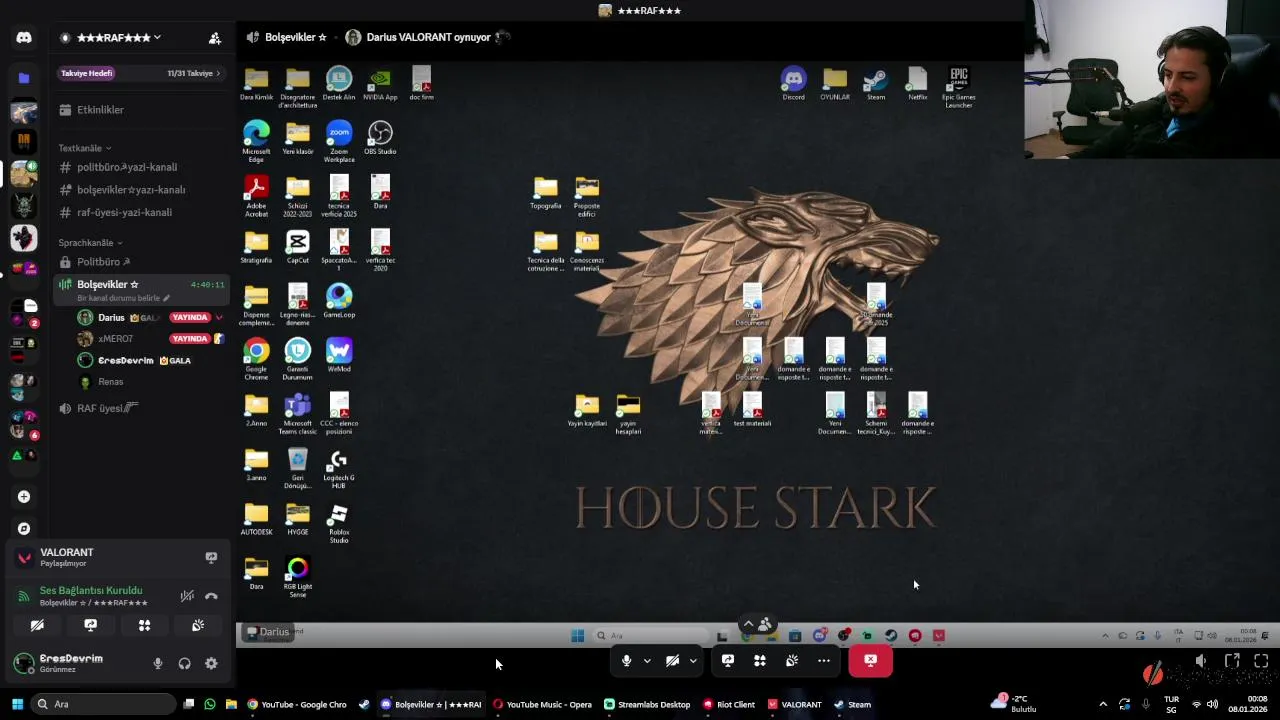Open soundboard from call control bar
The height and width of the screenshot is (720, 1280).
(792, 661)
